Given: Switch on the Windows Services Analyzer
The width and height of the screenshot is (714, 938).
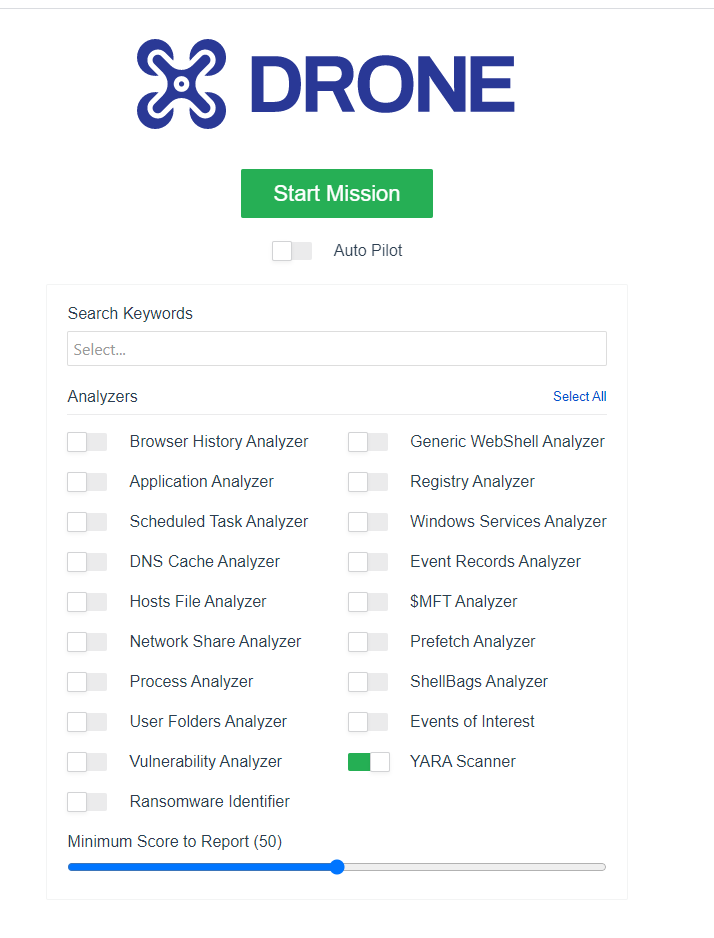Looking at the screenshot, I should (368, 521).
